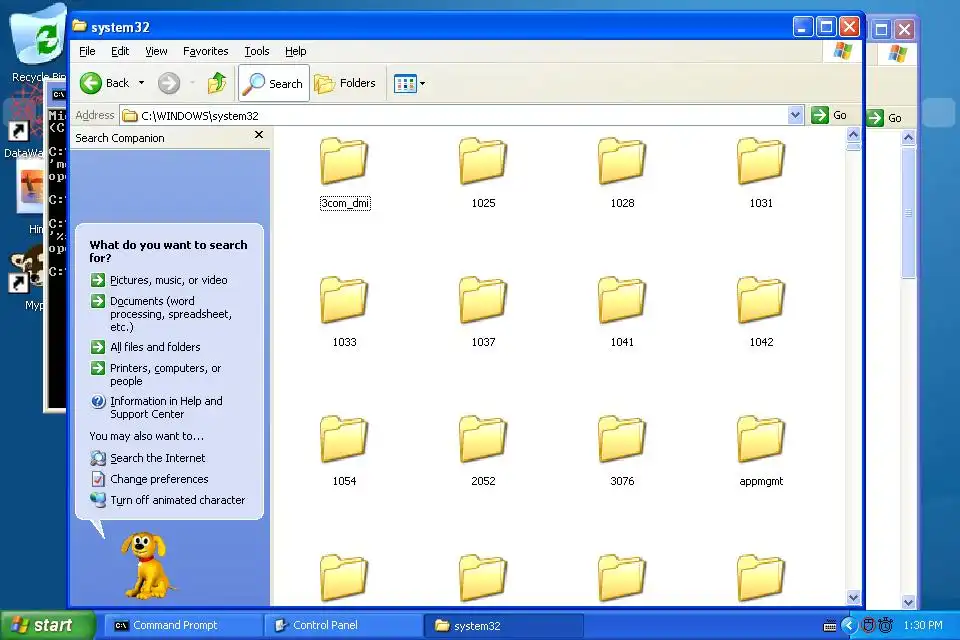Close the Search Companion pane
960x640 pixels.
[x=259, y=135]
